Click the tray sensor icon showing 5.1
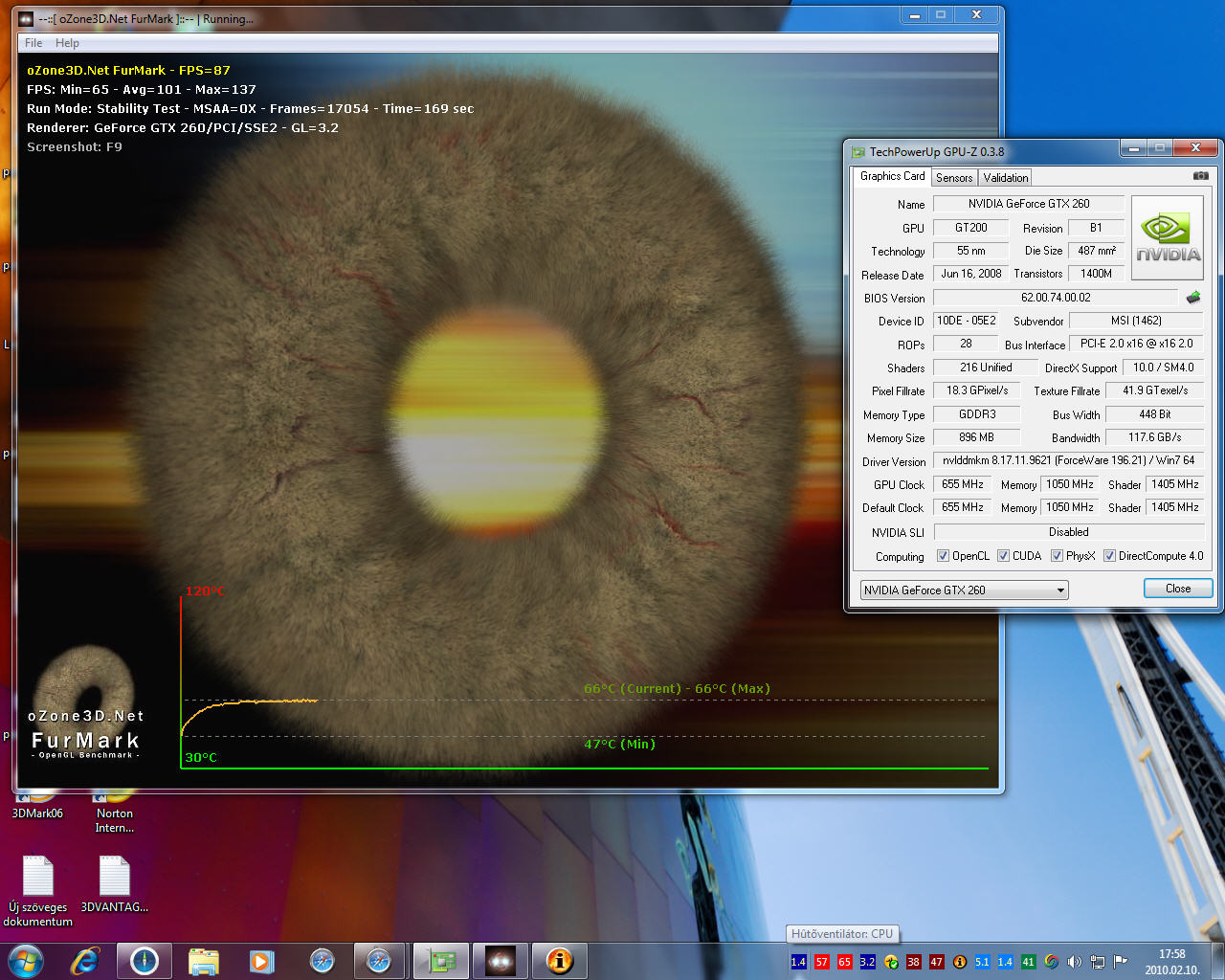The width and height of the screenshot is (1225, 980). coord(982,962)
